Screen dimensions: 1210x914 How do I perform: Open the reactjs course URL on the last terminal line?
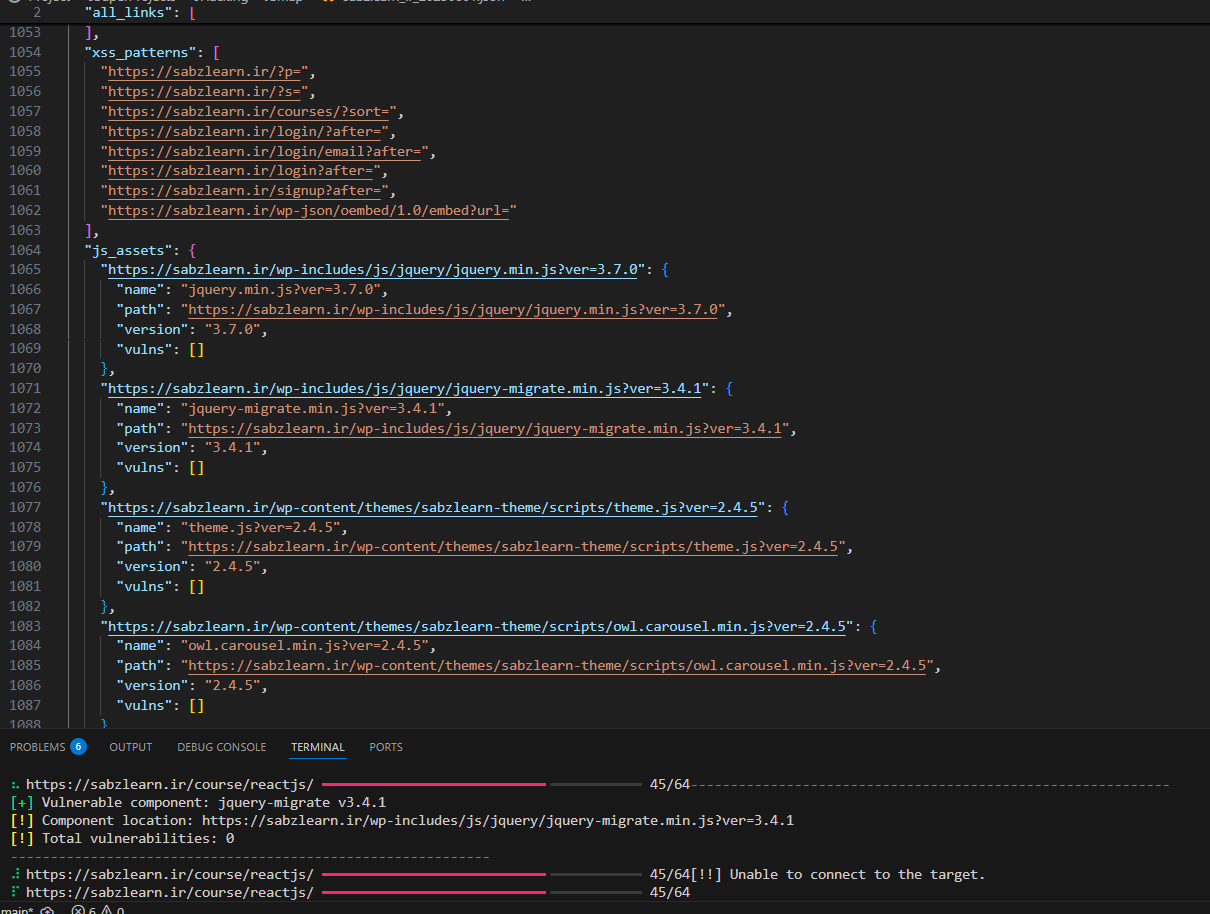pyautogui.click(x=170, y=893)
